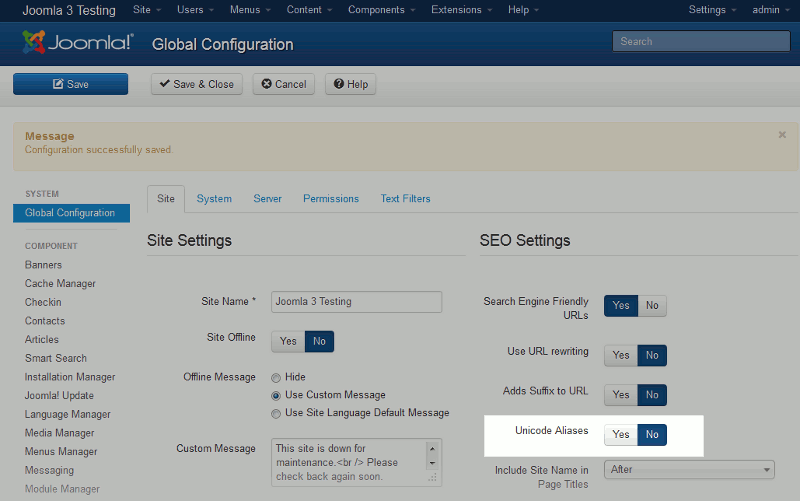Click the Cancel button
Screen dimensions: 800x501
point(283,84)
